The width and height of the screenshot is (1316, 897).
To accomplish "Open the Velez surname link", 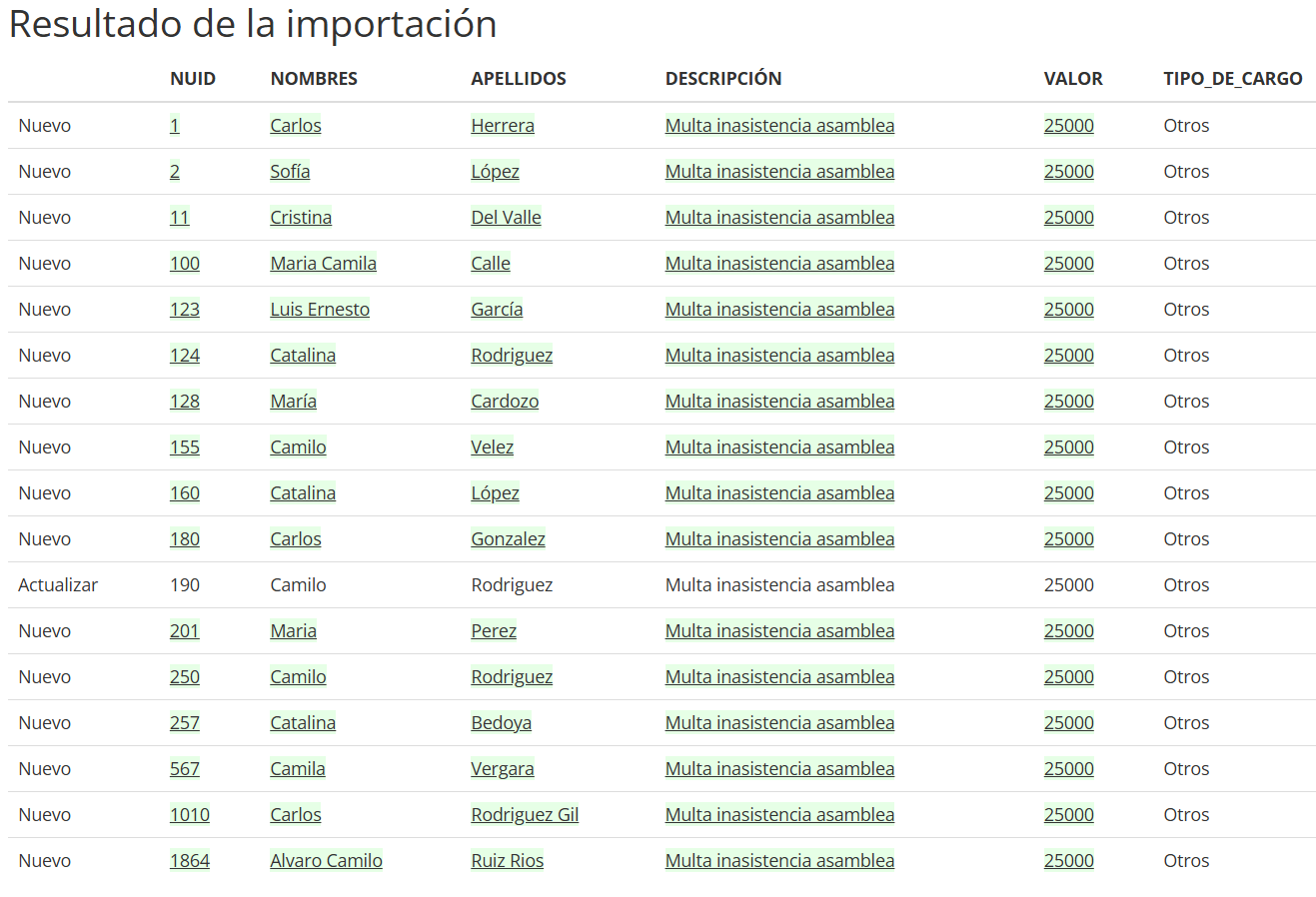I will pos(492,448).
